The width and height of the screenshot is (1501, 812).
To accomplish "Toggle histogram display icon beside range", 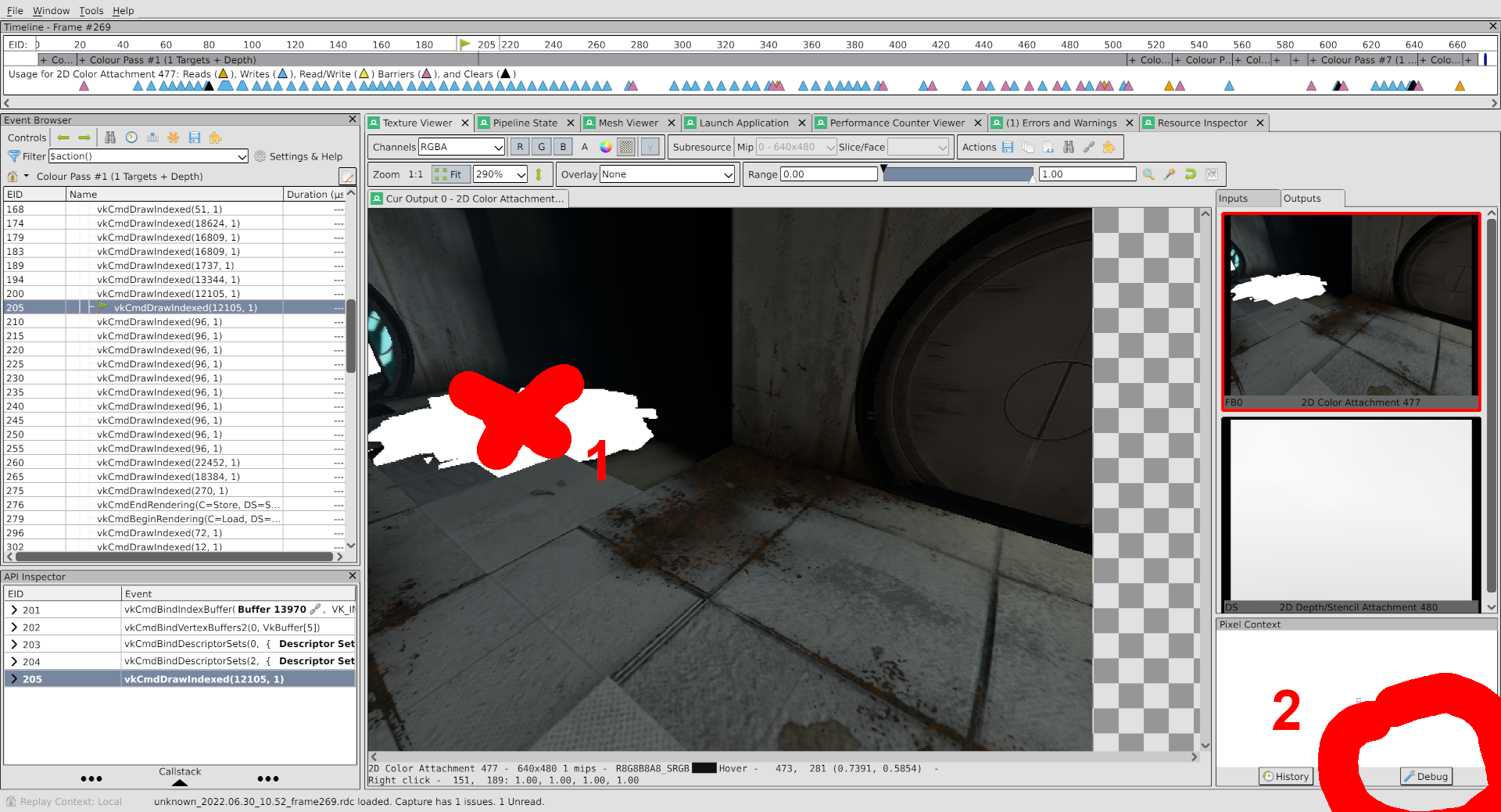I will coord(1212,174).
